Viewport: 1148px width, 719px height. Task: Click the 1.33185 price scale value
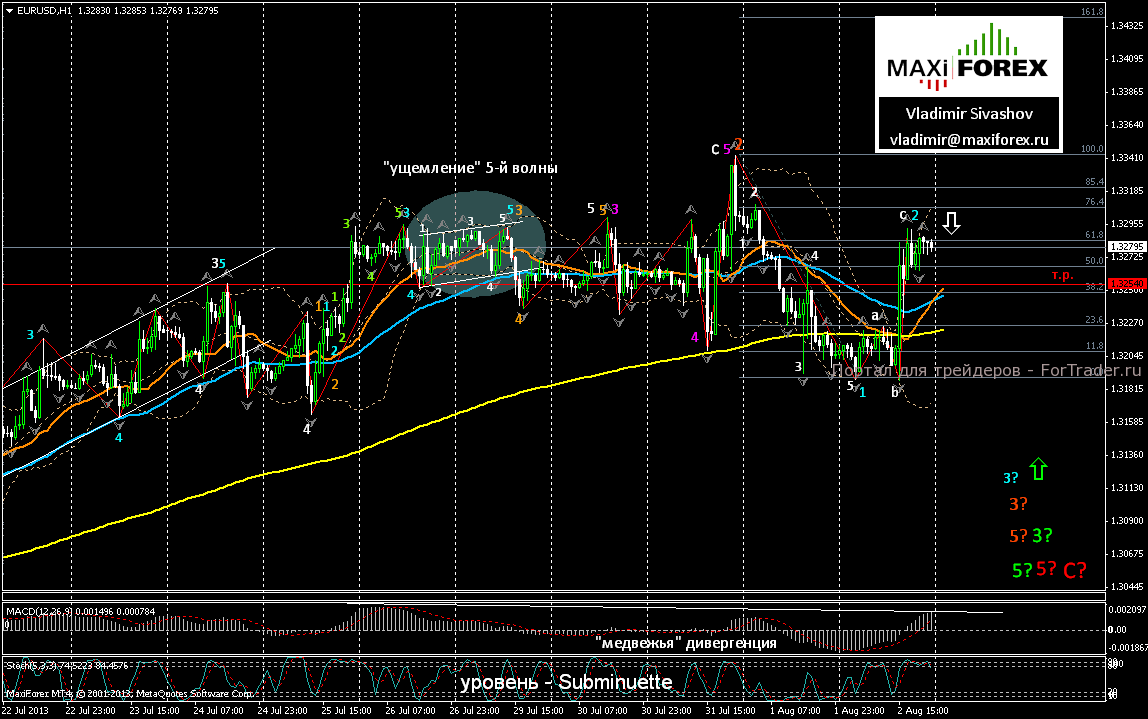coord(1127,190)
